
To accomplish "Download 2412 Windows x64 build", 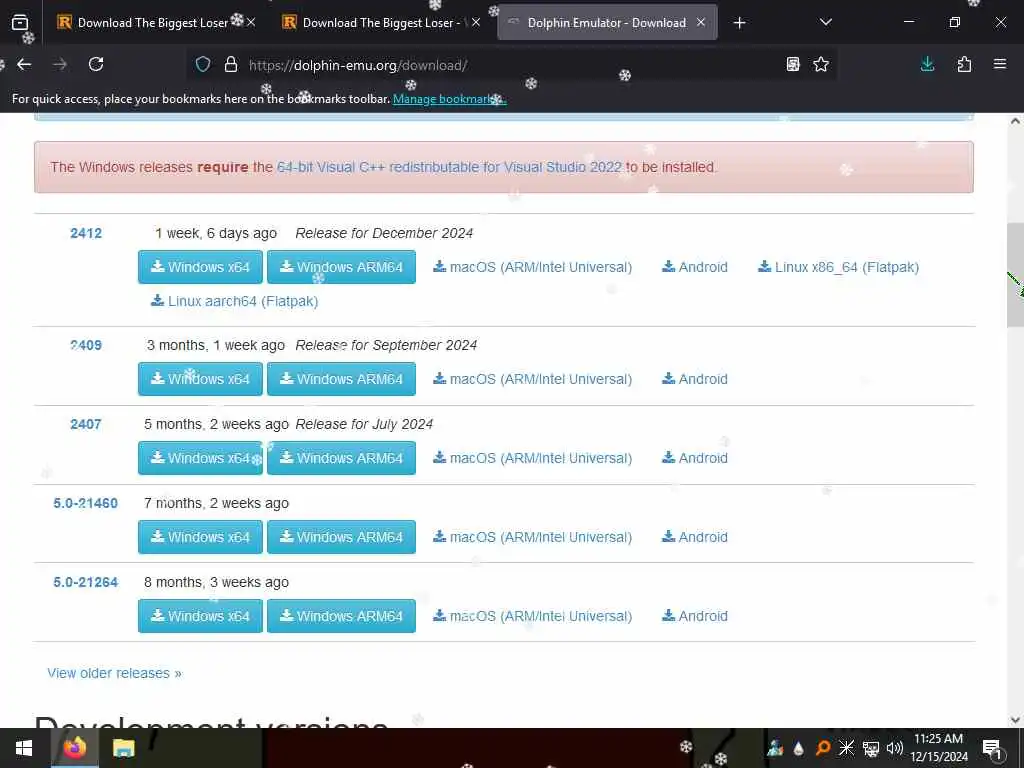I will click(x=200, y=267).
